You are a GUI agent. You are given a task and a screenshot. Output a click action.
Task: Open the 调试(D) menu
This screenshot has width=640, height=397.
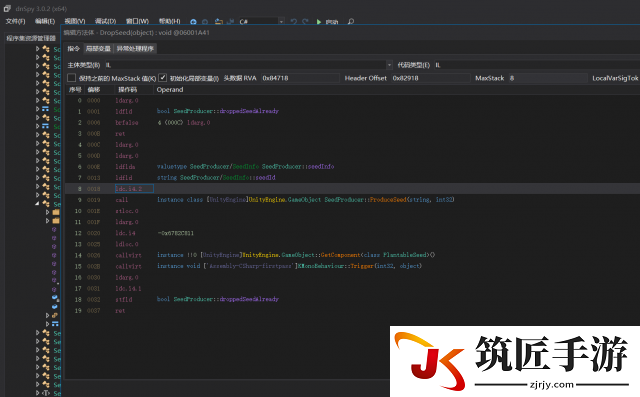pyautogui.click(x=105, y=21)
